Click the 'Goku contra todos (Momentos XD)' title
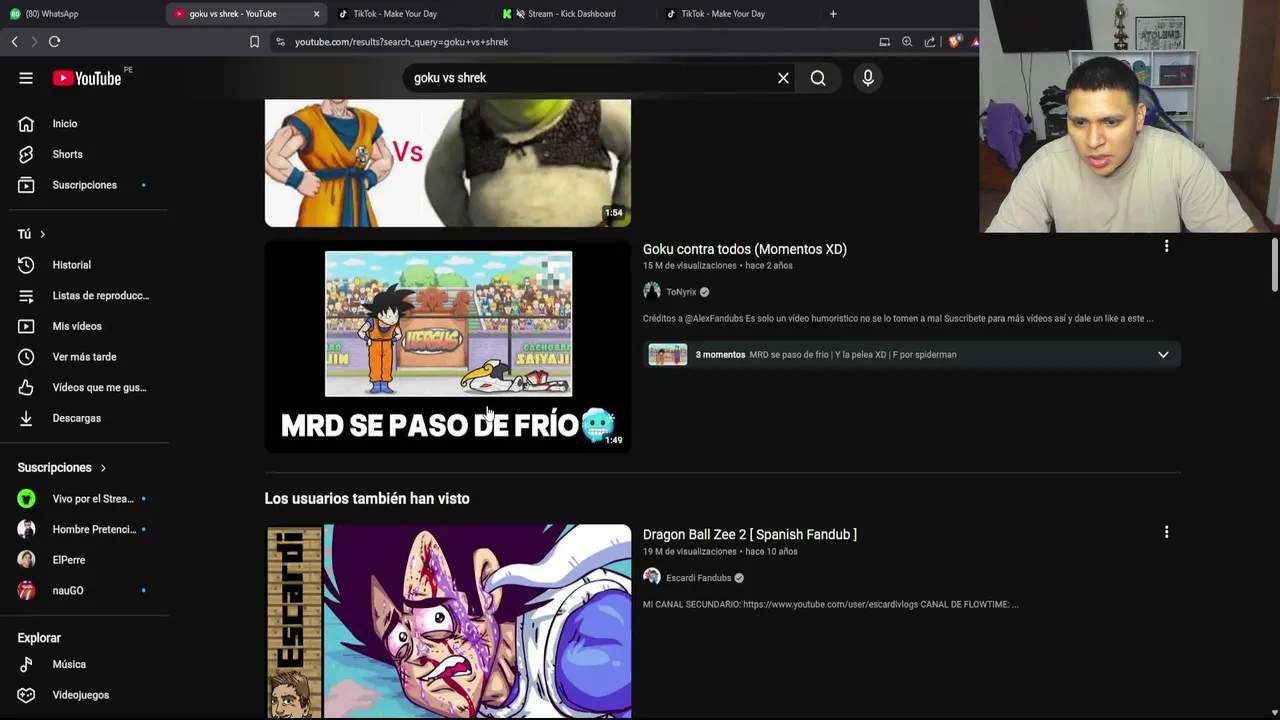The width and height of the screenshot is (1280, 720). [744, 249]
